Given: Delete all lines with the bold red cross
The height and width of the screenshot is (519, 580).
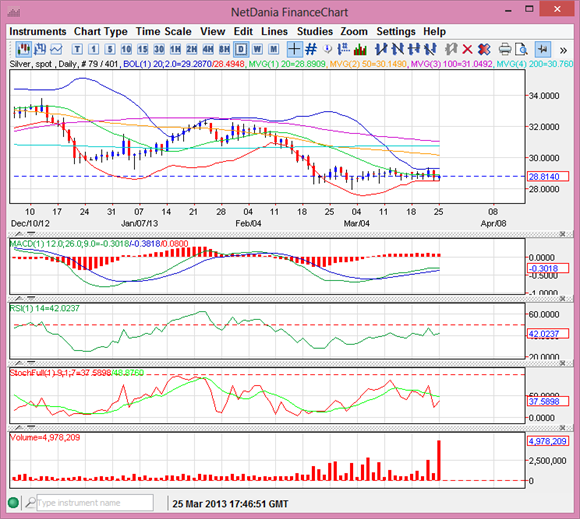Looking at the screenshot, I should coord(484,49).
